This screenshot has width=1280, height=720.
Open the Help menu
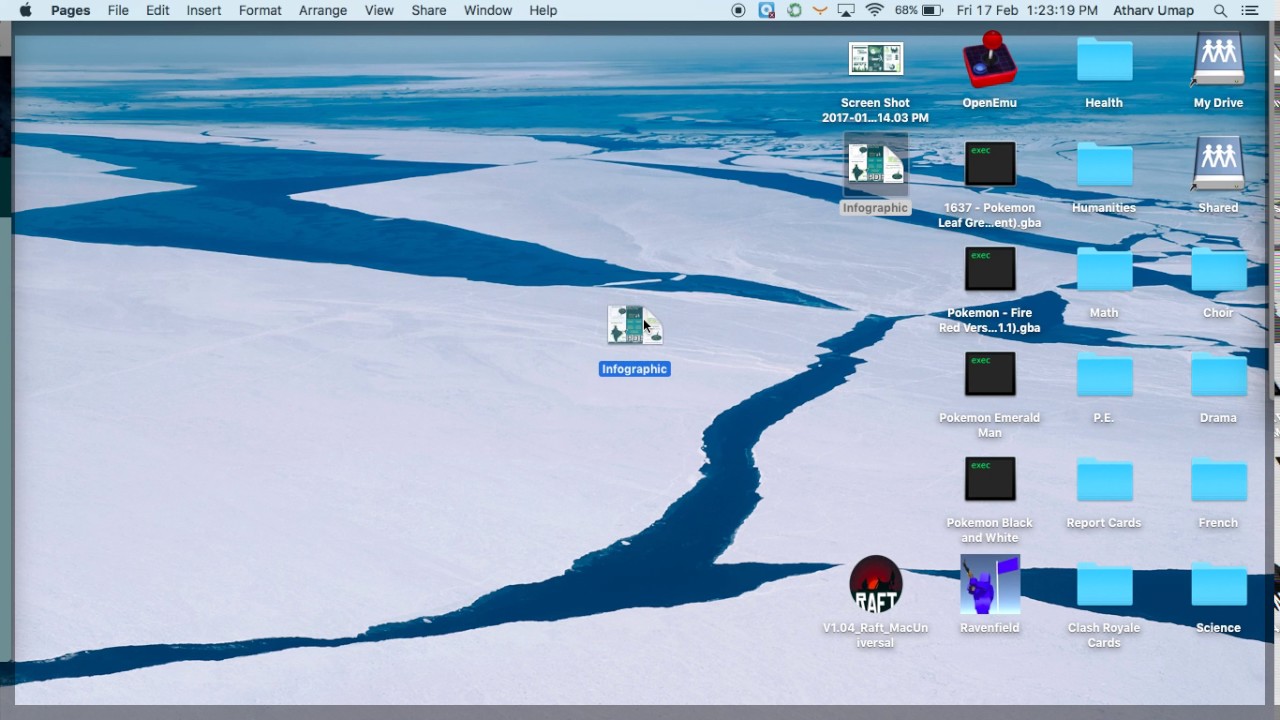[x=543, y=10]
